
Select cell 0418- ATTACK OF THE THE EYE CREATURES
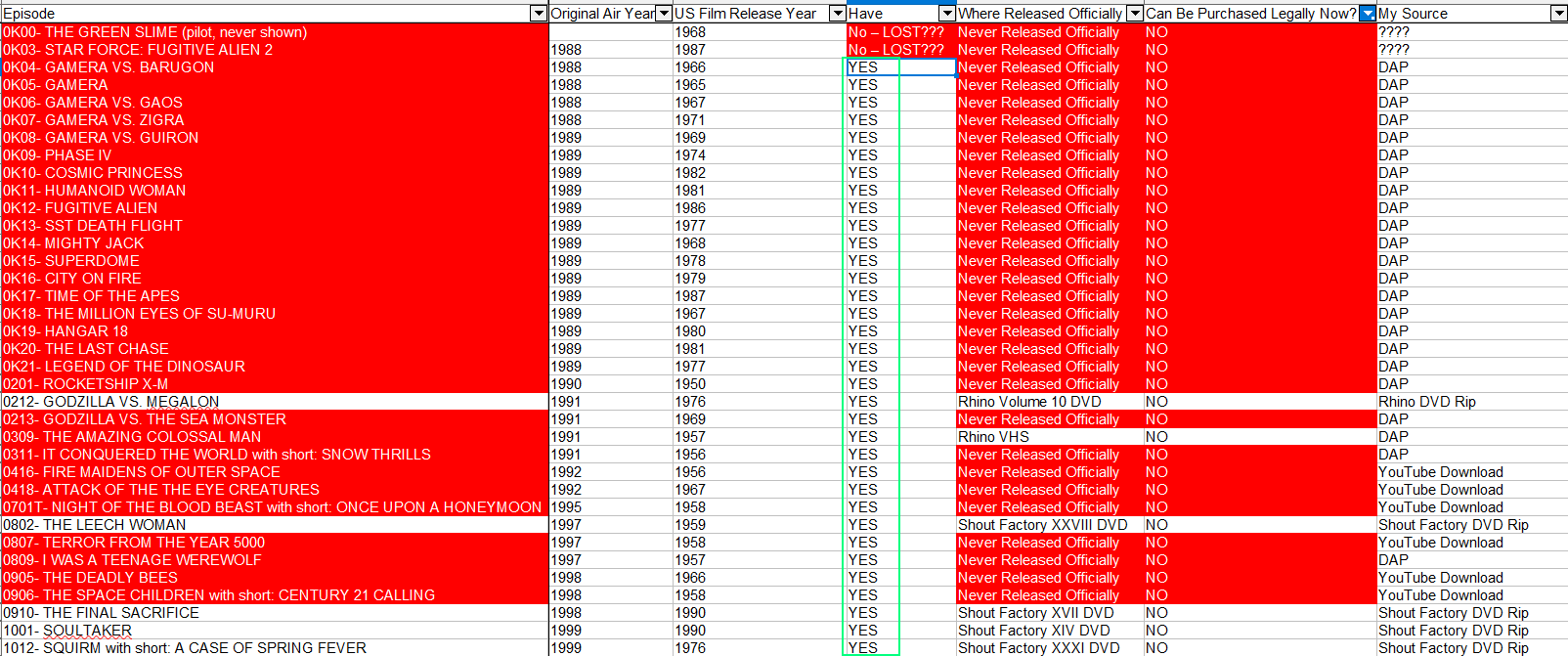pyautogui.click(x=275, y=490)
